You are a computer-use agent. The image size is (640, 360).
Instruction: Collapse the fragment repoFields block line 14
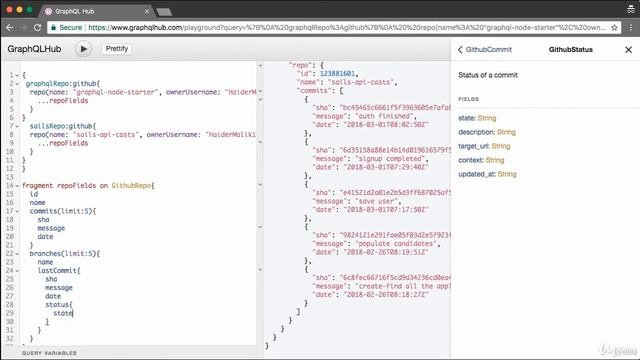click(17, 186)
